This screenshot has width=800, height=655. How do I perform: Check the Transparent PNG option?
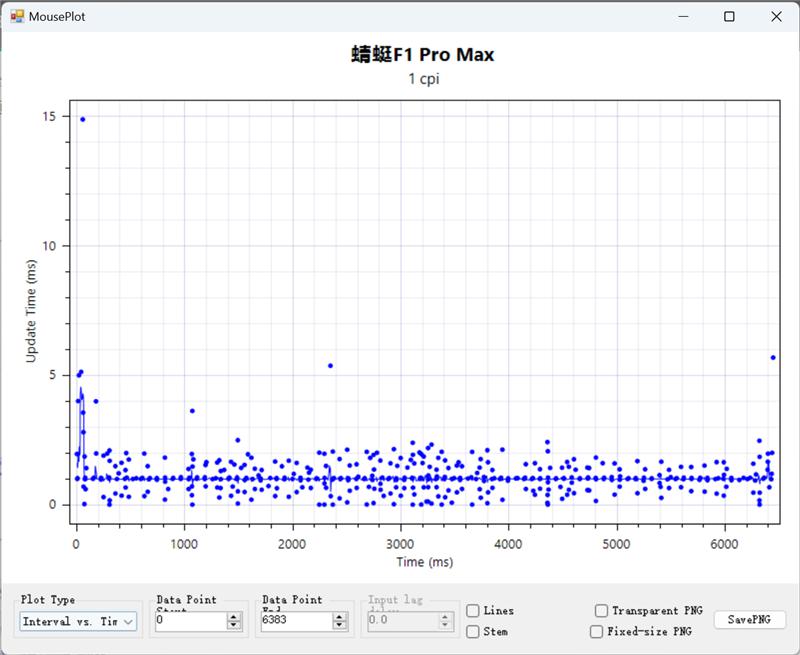click(x=601, y=611)
